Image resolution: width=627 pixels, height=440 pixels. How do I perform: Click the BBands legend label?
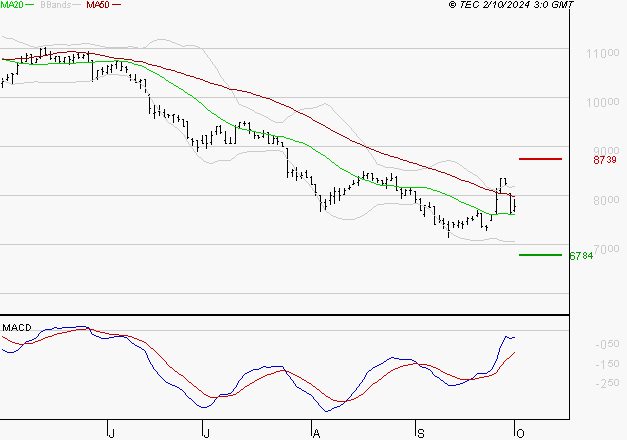click(x=56, y=5)
